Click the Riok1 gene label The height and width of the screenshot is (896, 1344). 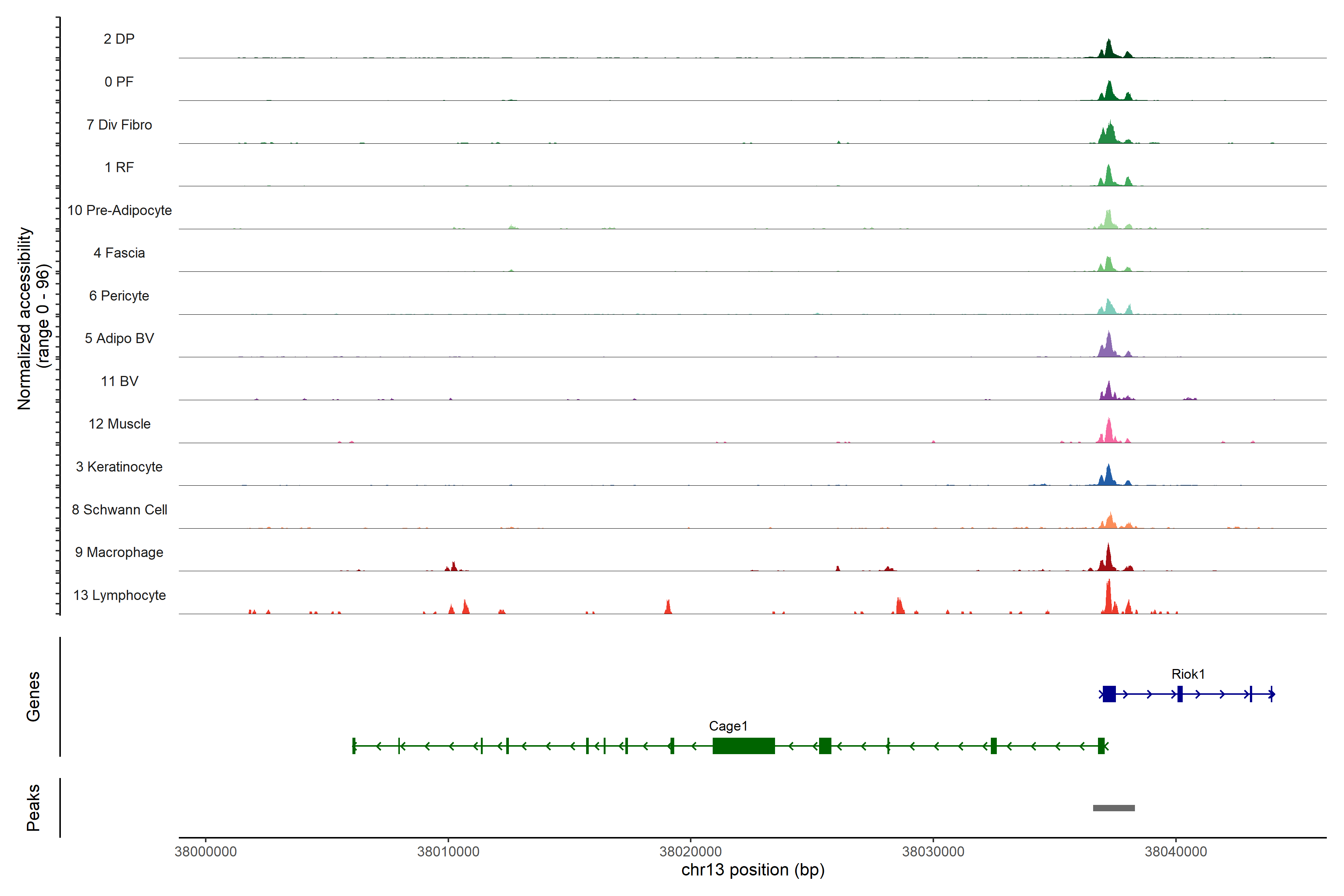[x=1188, y=674]
